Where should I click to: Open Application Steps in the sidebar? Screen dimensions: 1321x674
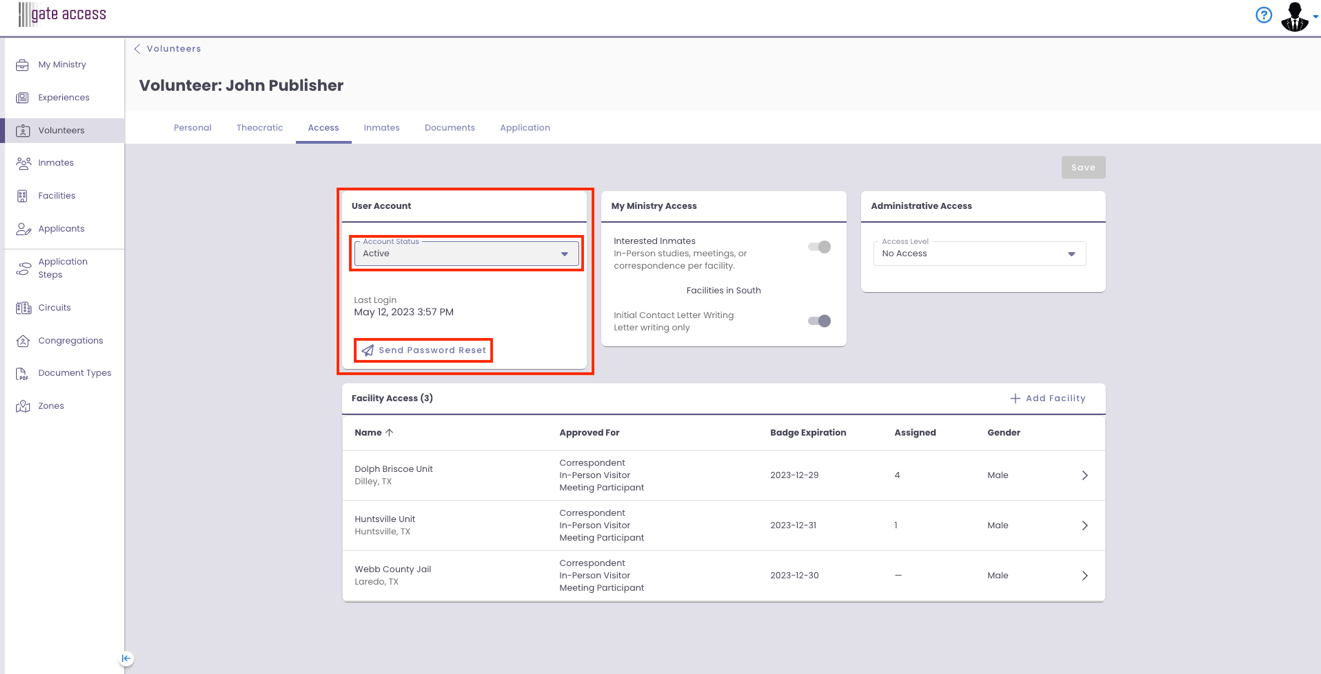click(62, 268)
